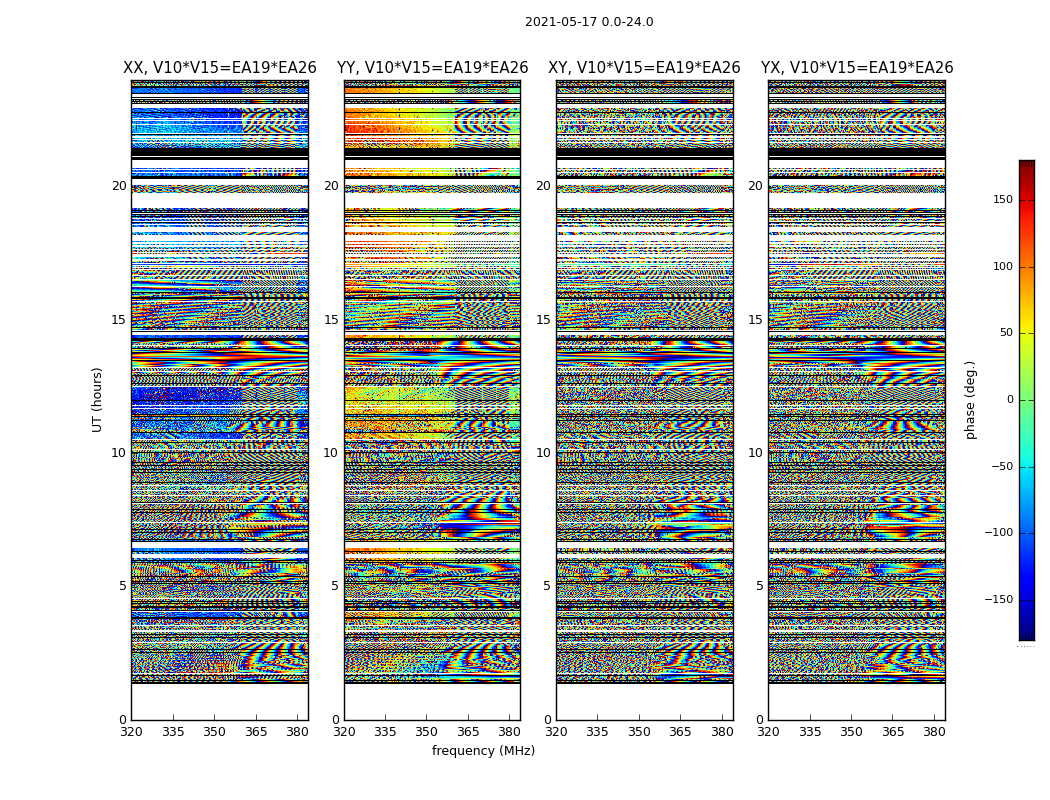The width and height of the screenshot is (1050, 800).
Task: Click the 'UT (hours)' y-axis label
Action: click(97, 400)
